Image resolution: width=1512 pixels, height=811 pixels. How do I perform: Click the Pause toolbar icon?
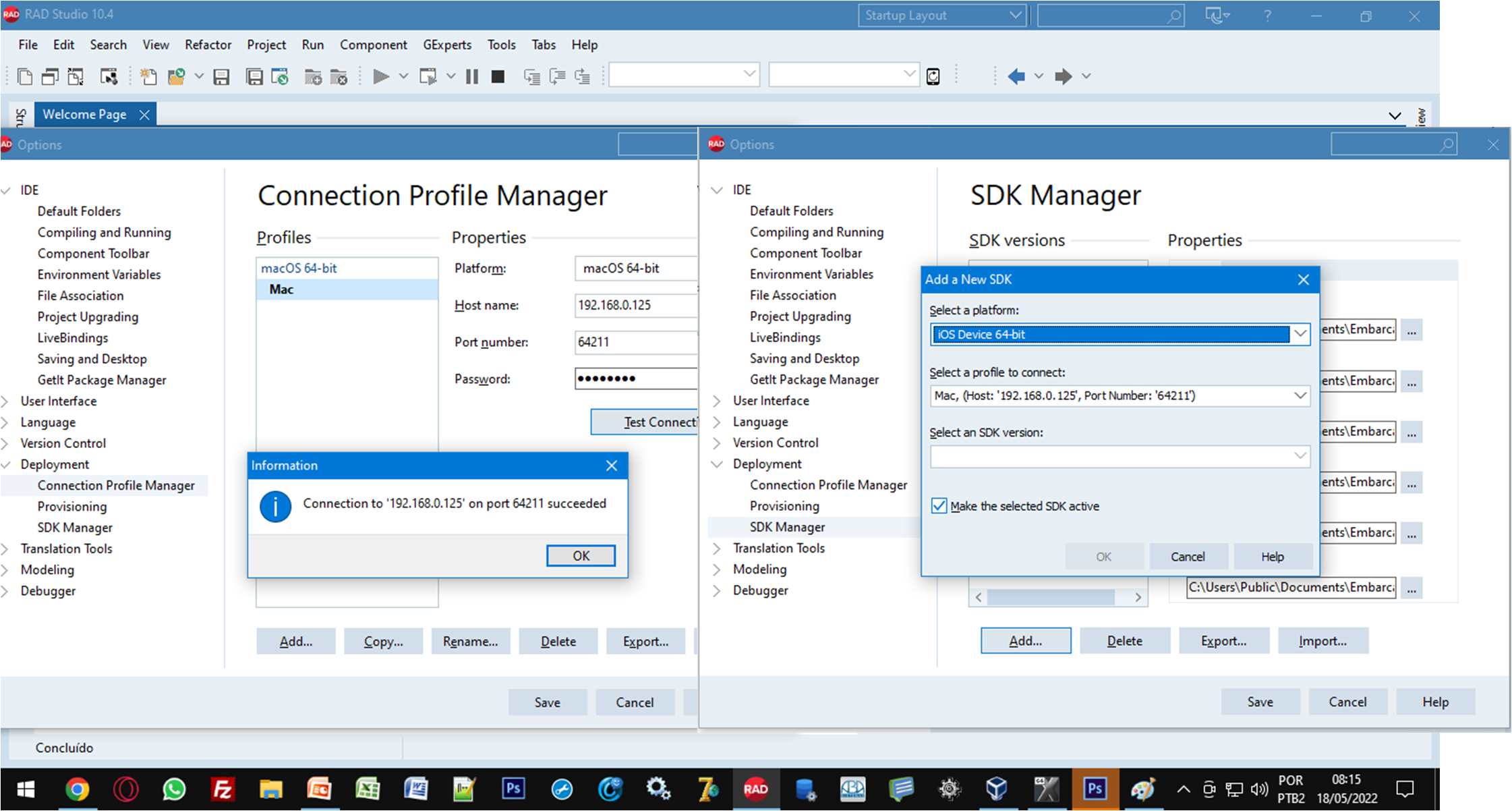click(x=472, y=76)
